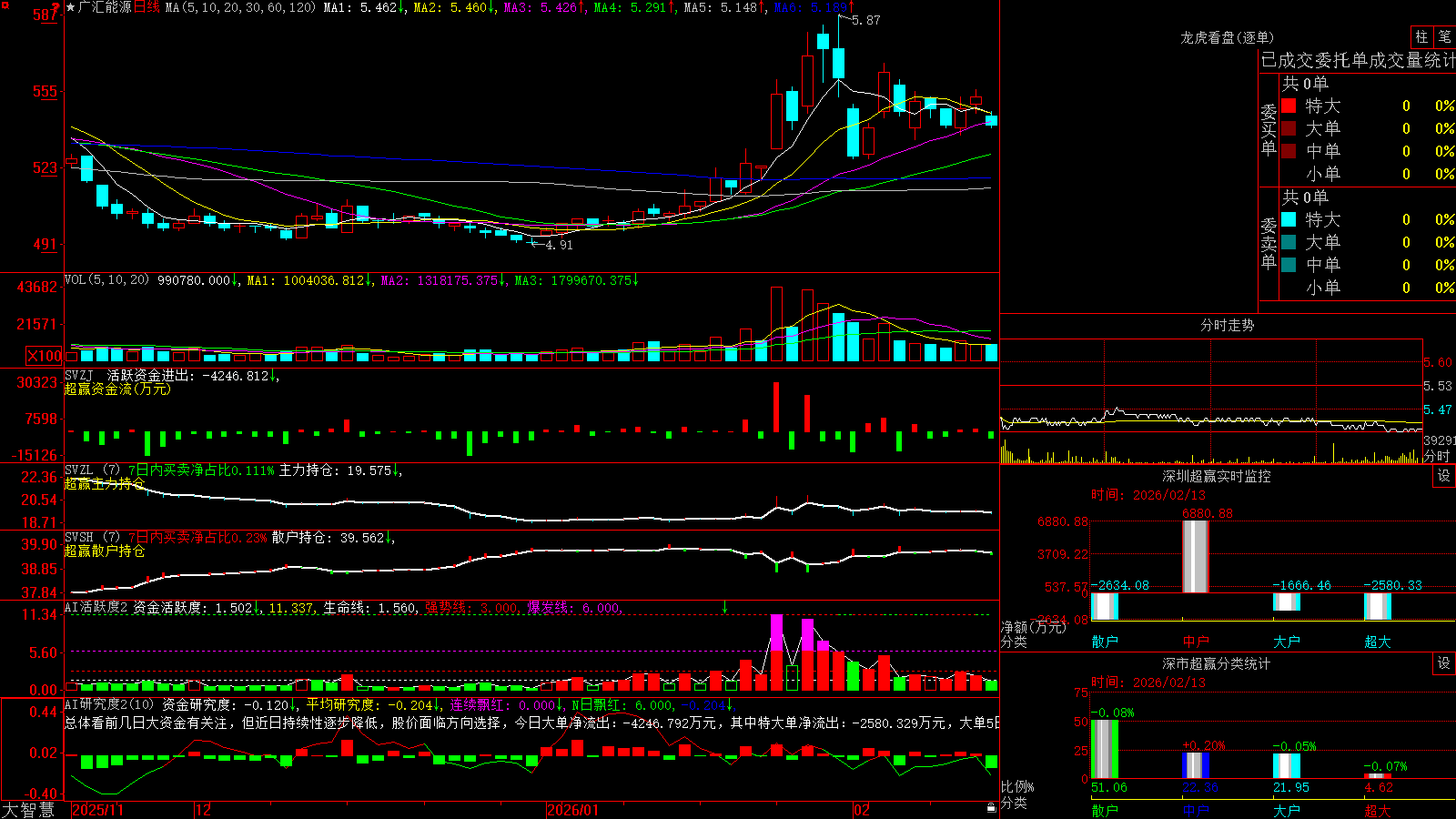Click the 爆发线: 6.000 label

[575, 608]
